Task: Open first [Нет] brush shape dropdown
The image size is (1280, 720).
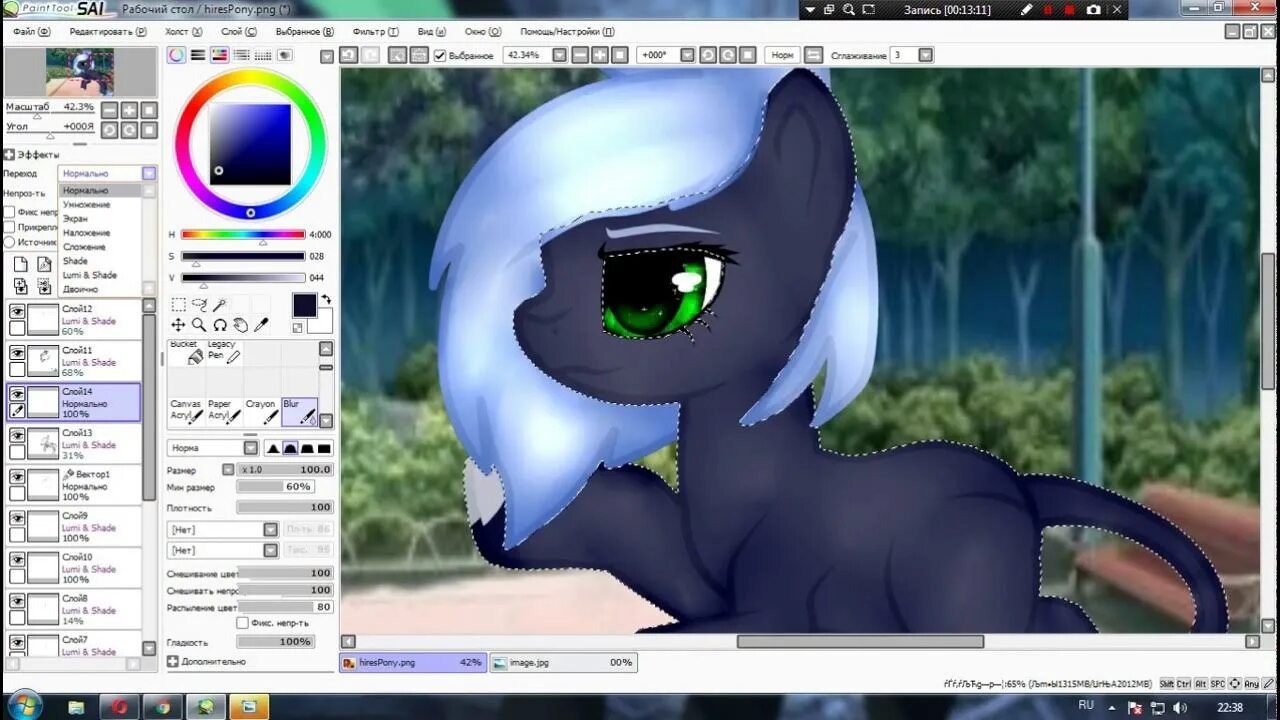Action: [270, 530]
